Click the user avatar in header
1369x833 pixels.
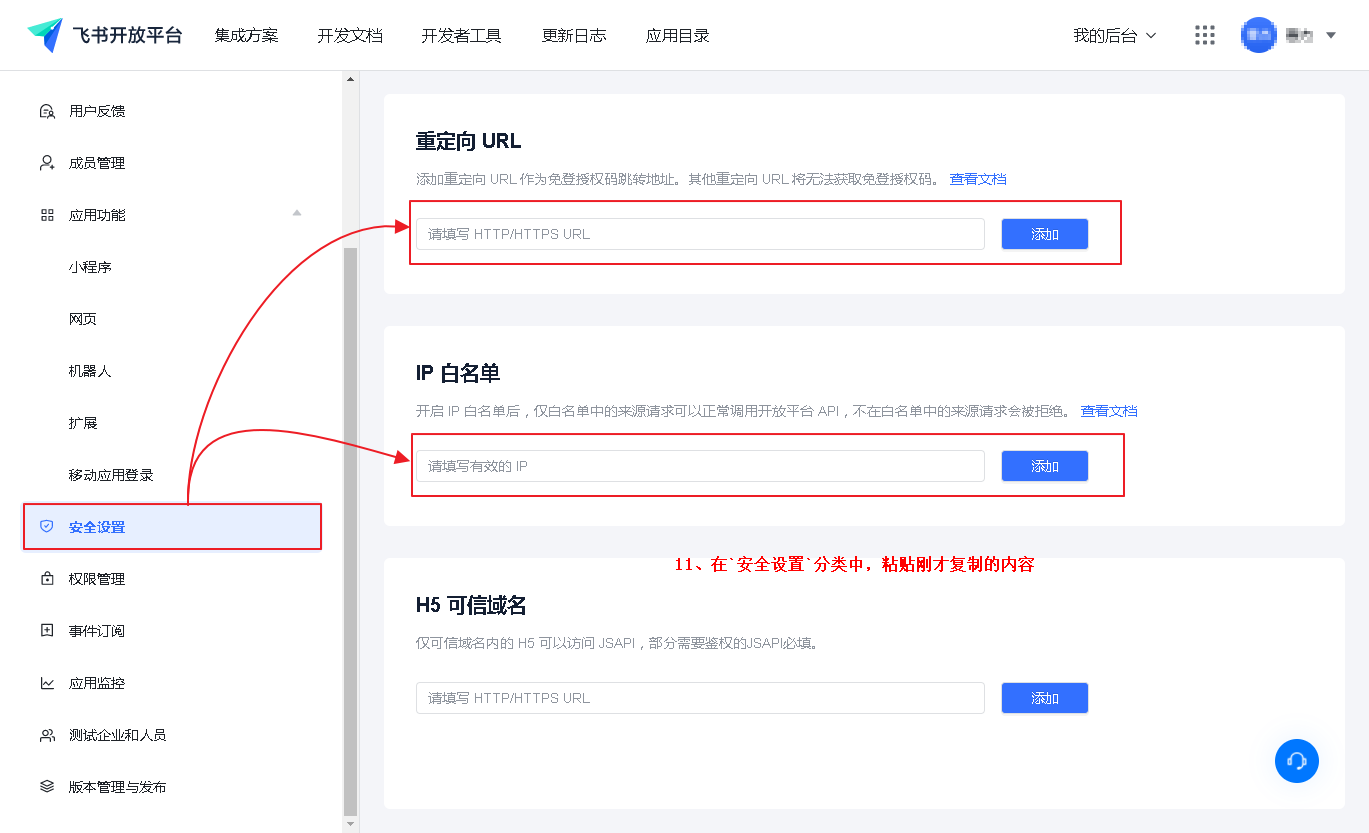point(1258,35)
